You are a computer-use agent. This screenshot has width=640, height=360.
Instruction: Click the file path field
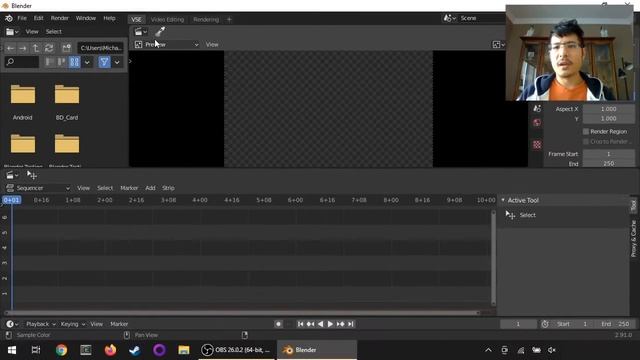pos(100,48)
